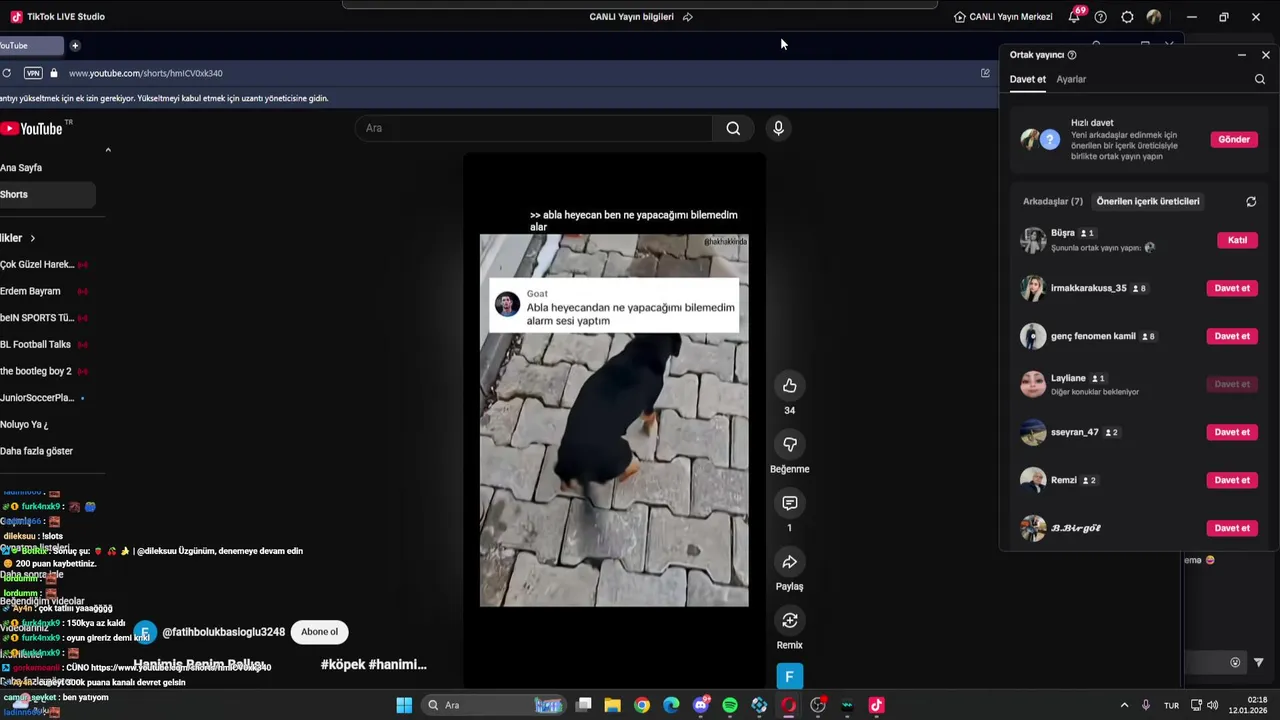The width and height of the screenshot is (1280, 720).
Task: Open the profile avatar in title bar
Action: [1154, 17]
